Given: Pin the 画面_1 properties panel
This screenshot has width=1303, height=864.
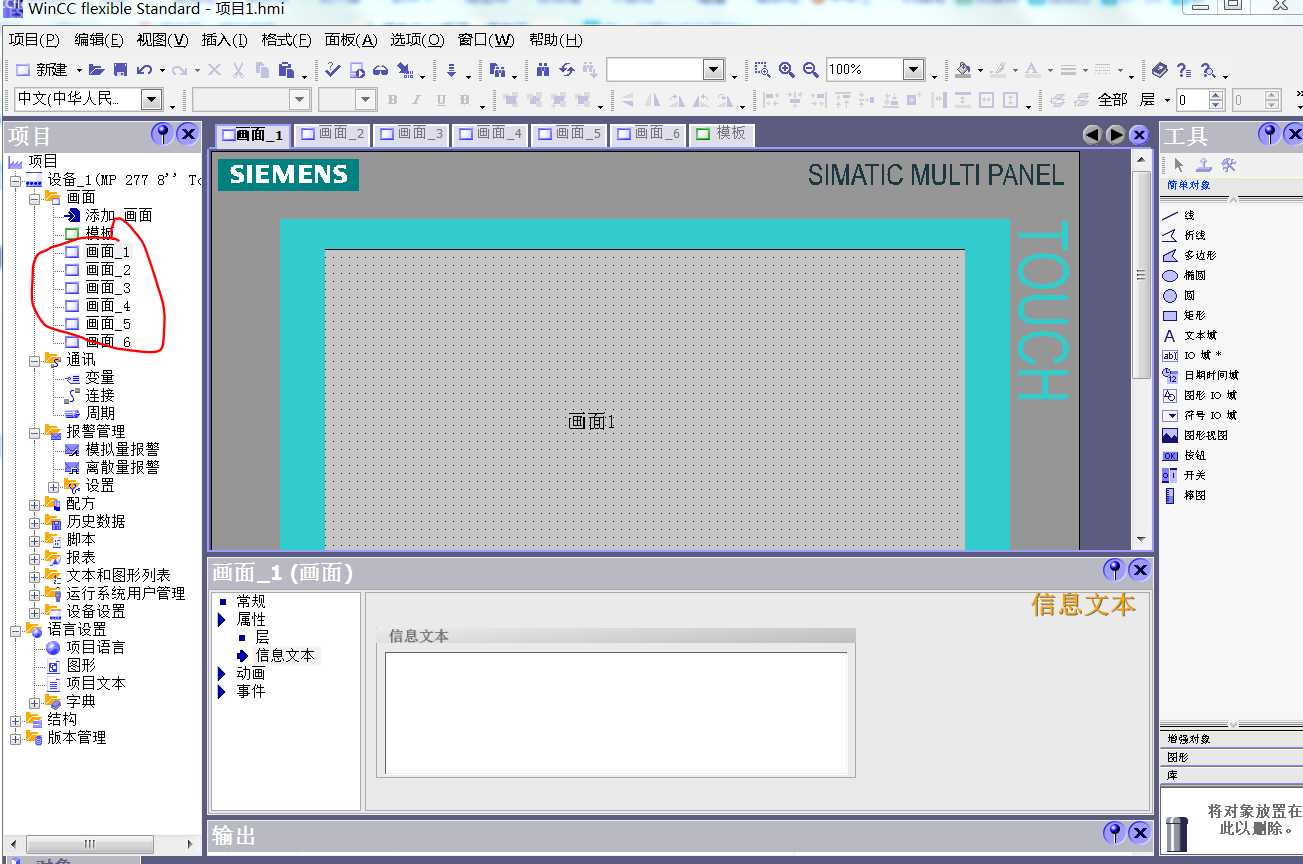Looking at the screenshot, I should (x=1114, y=570).
